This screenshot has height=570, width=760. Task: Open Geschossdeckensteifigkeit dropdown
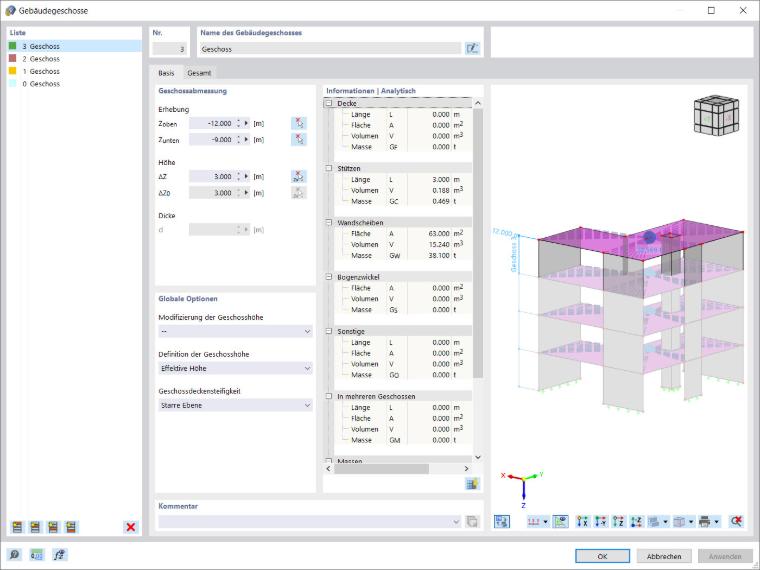[235, 405]
